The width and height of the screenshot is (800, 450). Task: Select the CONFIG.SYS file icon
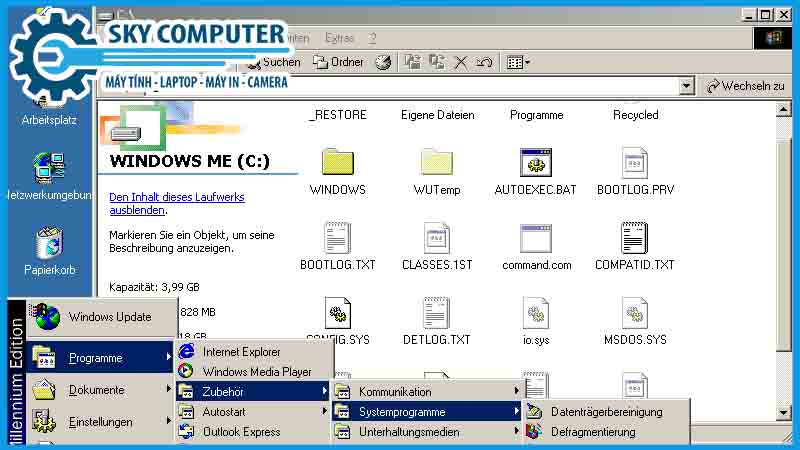coord(338,313)
